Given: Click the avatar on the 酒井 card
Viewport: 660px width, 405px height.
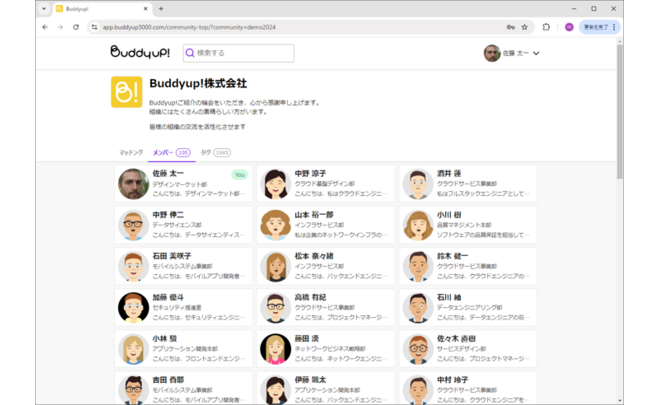Looking at the screenshot, I should (x=418, y=184).
